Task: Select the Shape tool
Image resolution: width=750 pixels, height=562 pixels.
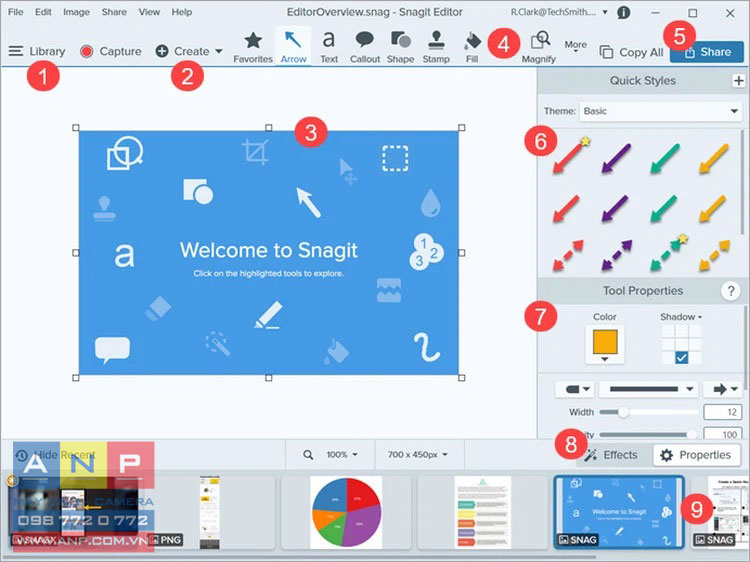Action: pyautogui.click(x=400, y=47)
